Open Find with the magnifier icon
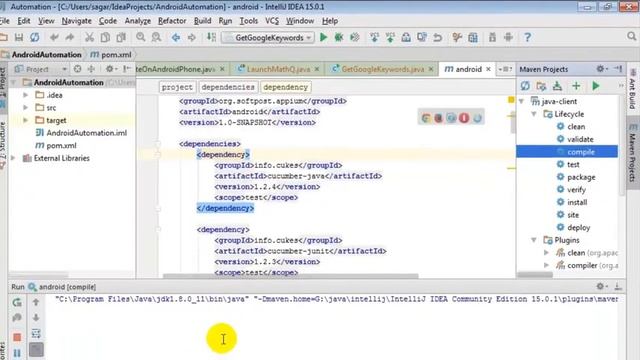Viewport: 640px width, 360px height. pyautogui.click(x=140, y=38)
